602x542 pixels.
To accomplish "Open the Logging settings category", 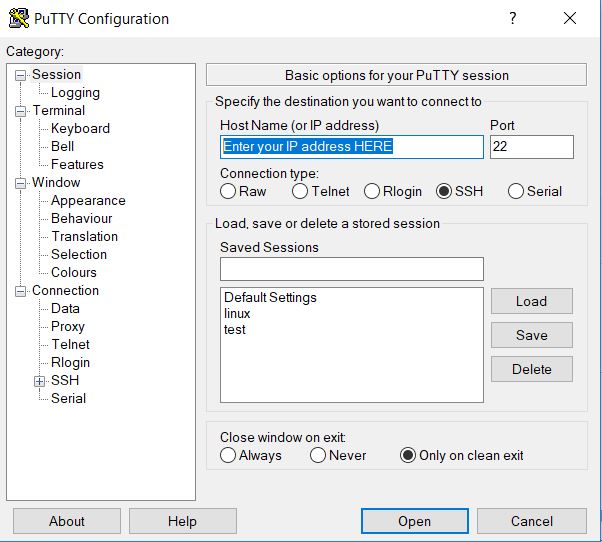I will click(75, 92).
